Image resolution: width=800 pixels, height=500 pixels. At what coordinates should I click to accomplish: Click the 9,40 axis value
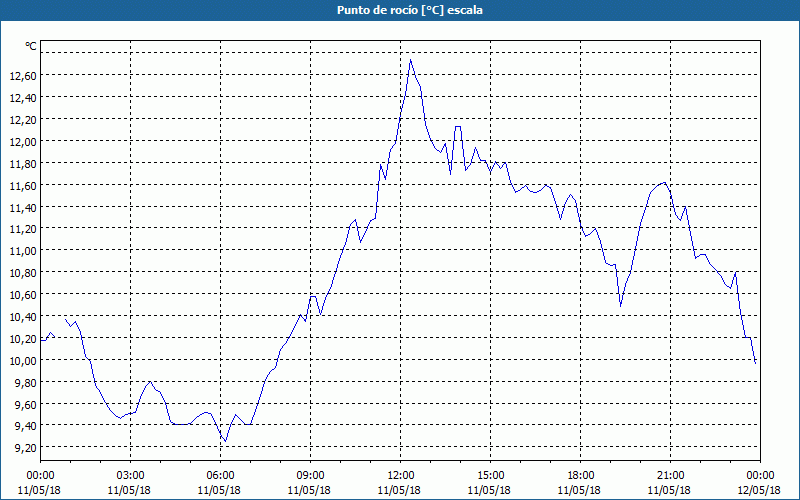point(26,426)
